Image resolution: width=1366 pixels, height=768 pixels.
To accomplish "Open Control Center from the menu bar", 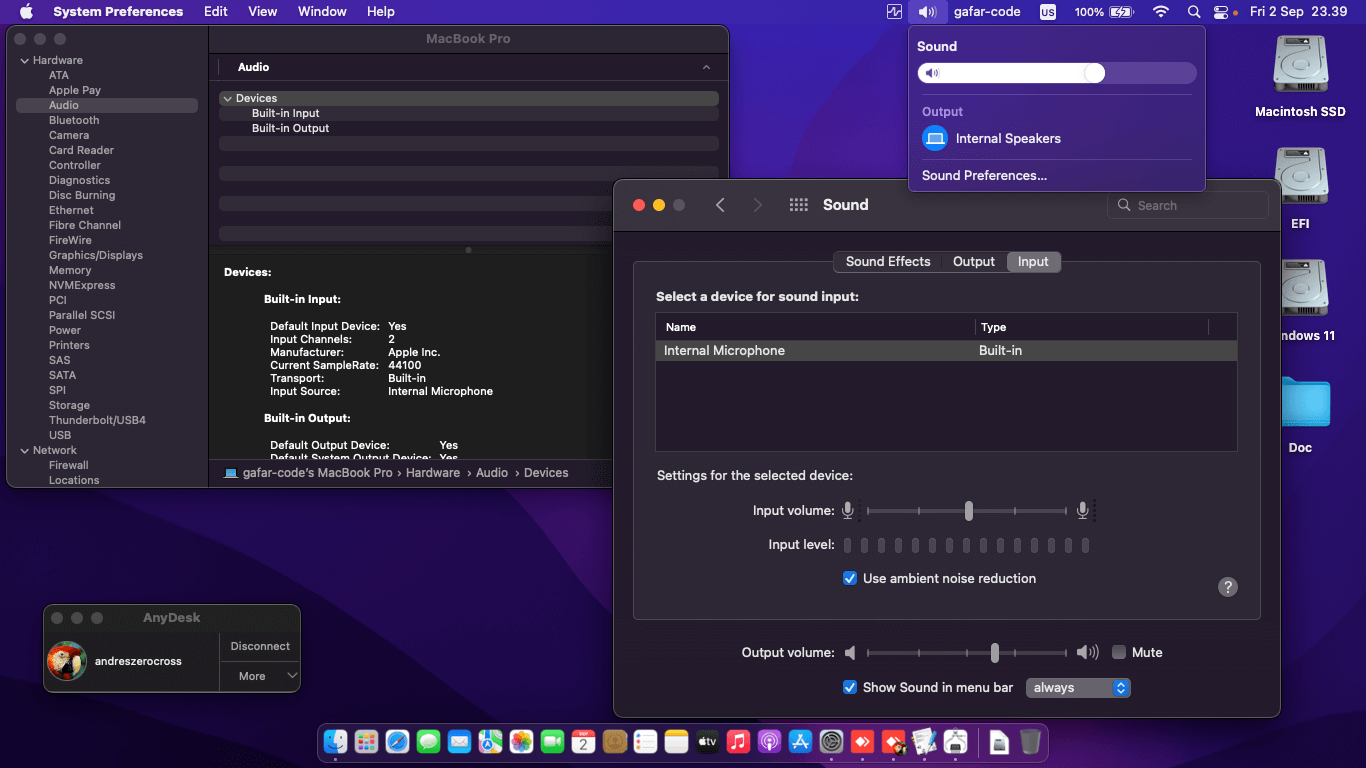I will [x=1221, y=12].
